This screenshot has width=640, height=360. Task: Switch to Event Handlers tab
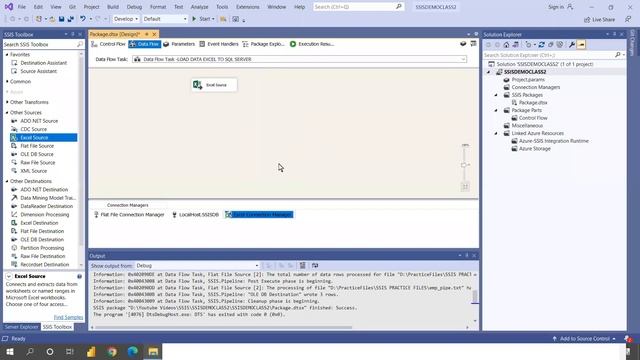(219, 44)
